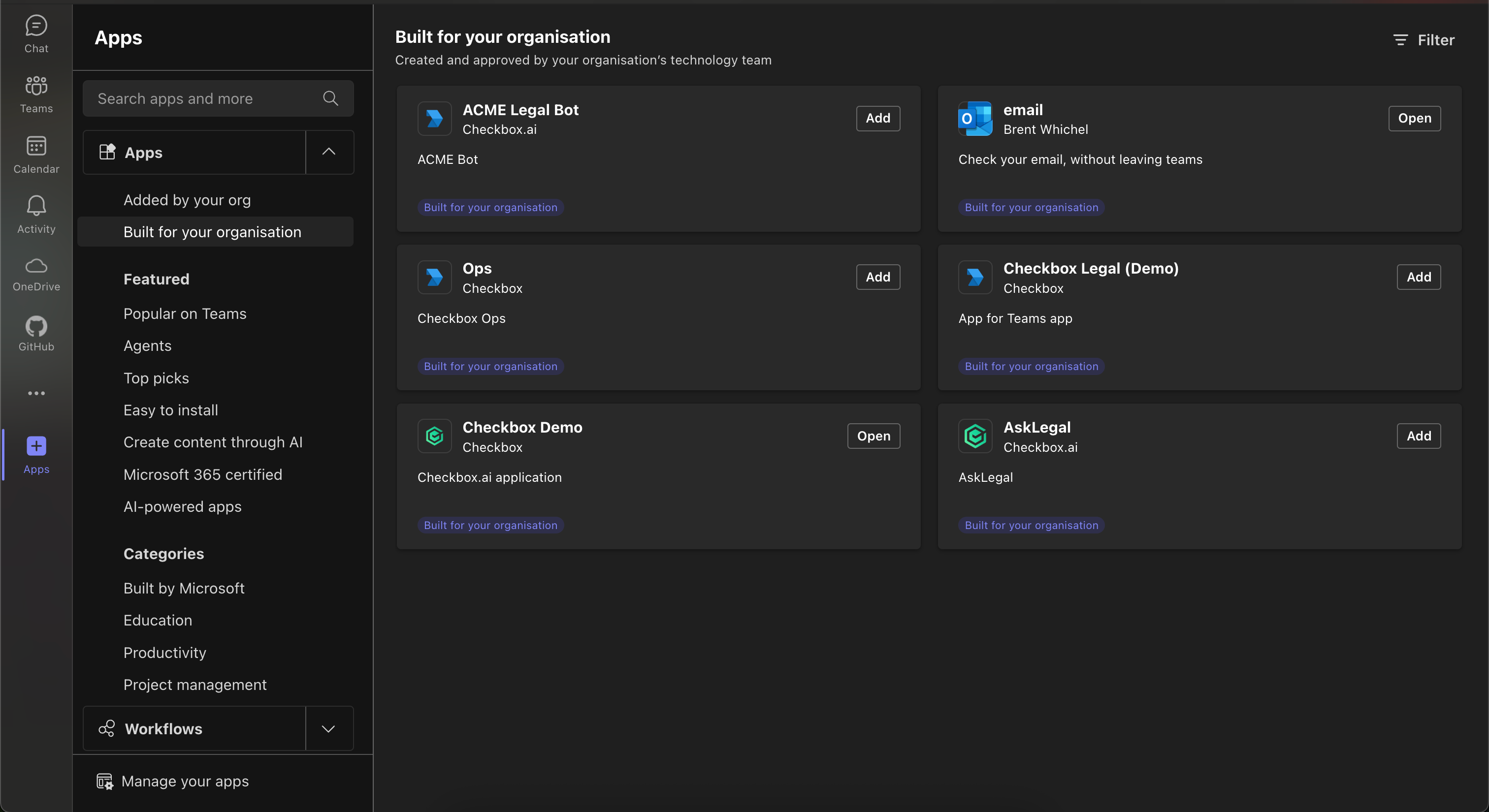Click Ops card's Built for your organisation tag

tap(490, 366)
